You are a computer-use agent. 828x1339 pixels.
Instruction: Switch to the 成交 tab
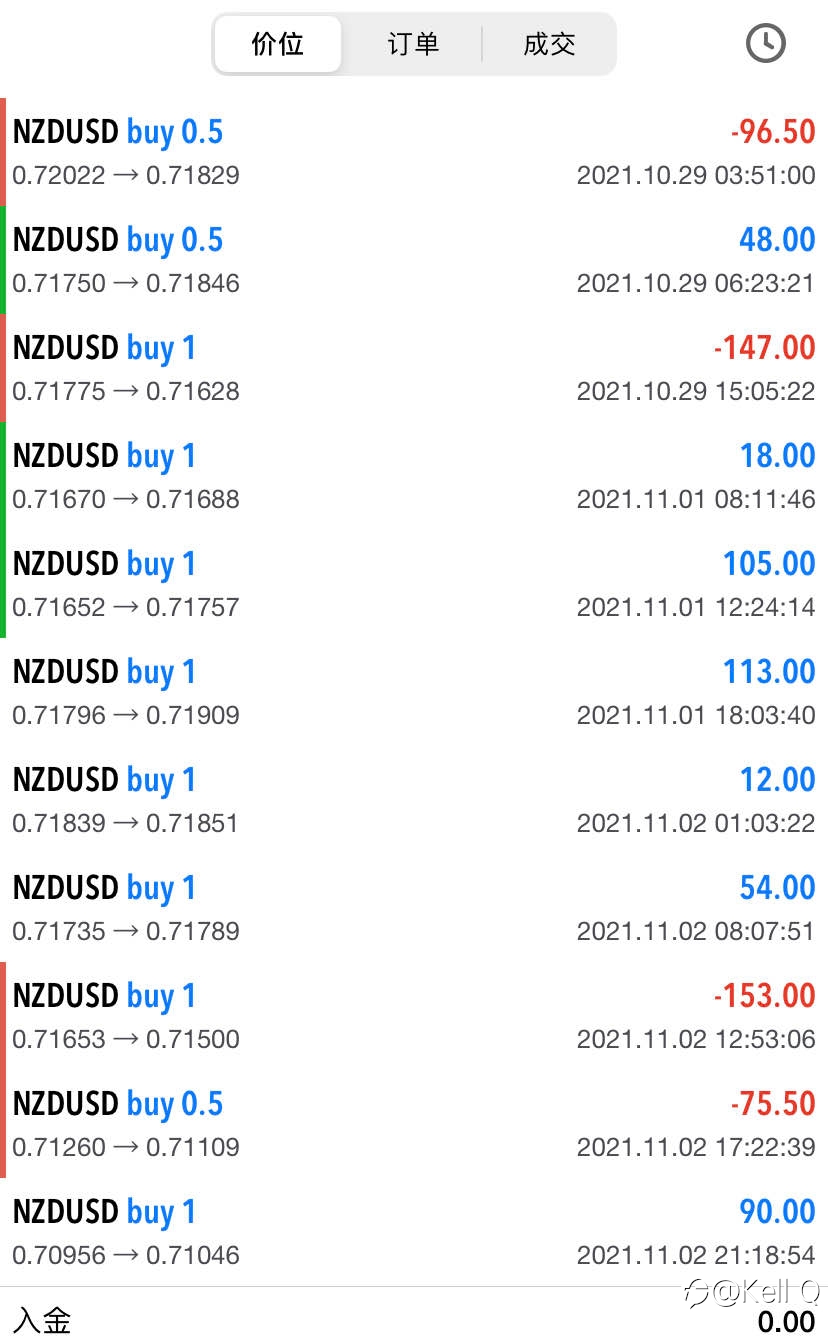coord(549,44)
